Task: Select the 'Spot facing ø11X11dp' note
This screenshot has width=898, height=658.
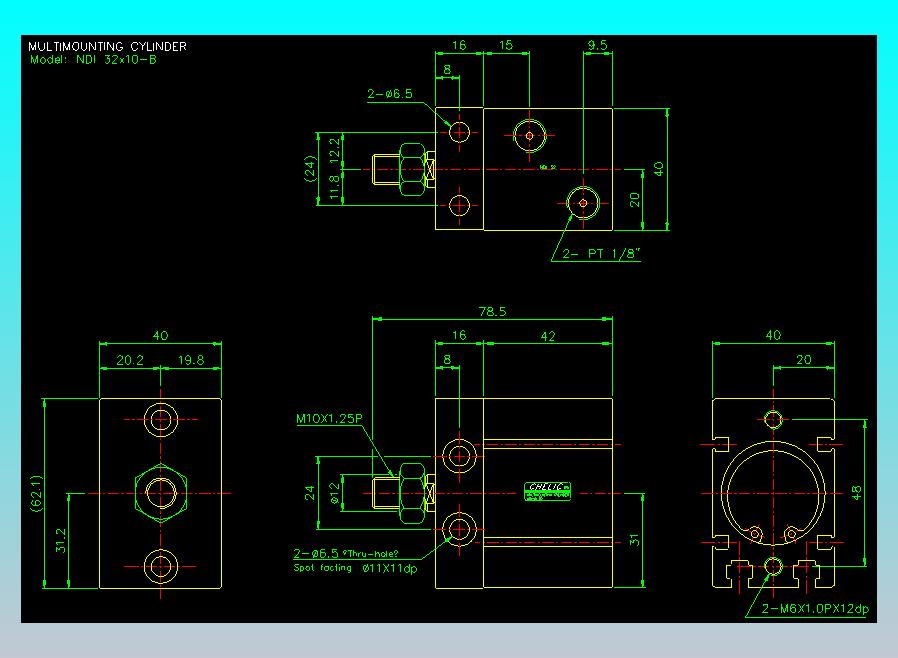Action: pos(355,569)
